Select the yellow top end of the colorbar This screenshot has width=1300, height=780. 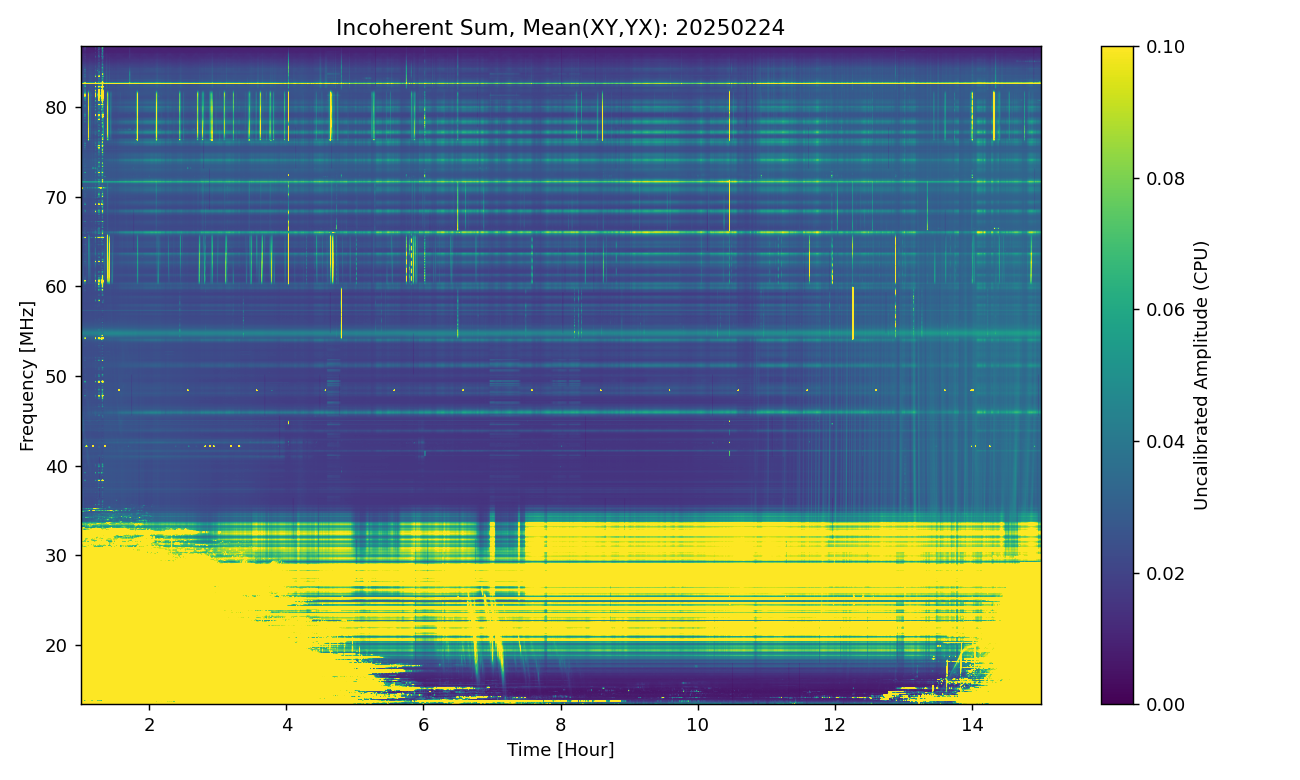pyautogui.click(x=1117, y=55)
